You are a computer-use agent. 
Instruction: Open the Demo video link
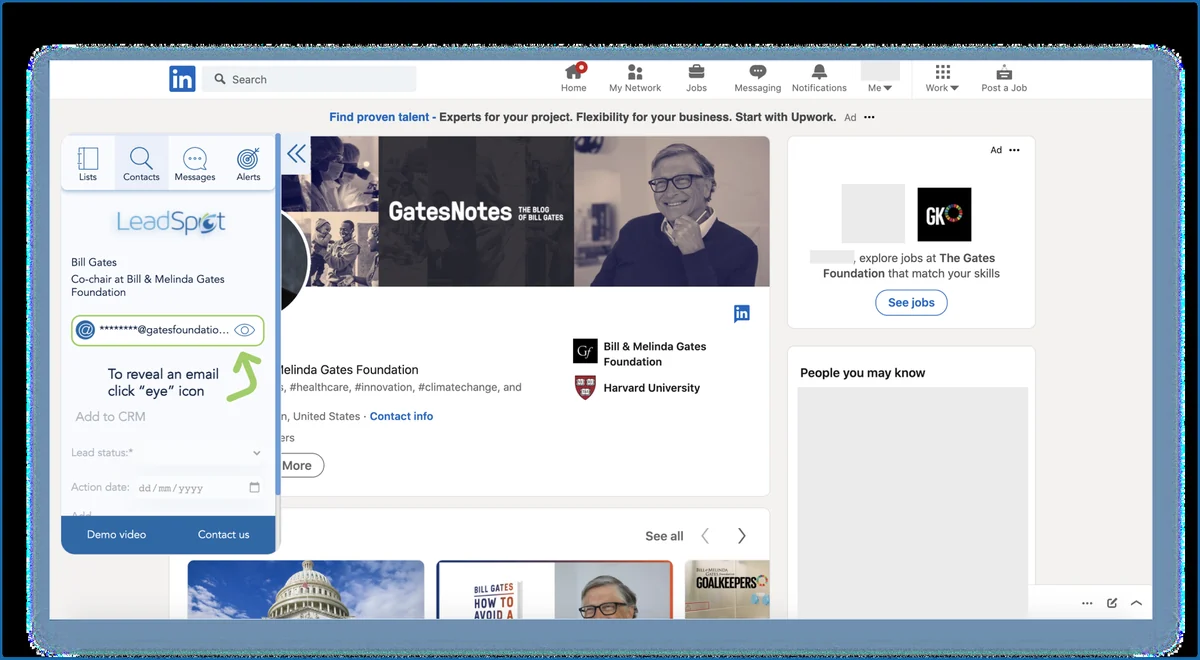(x=116, y=534)
